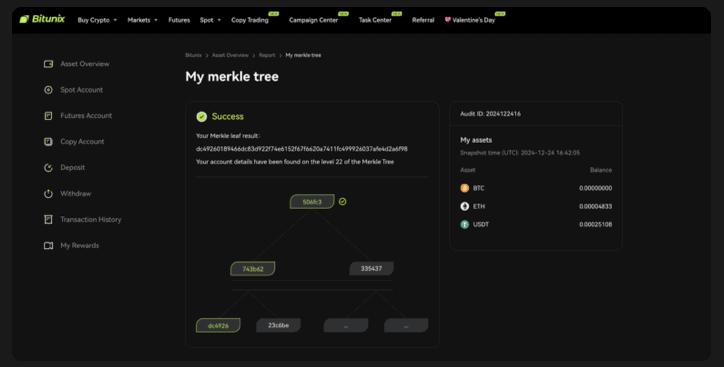
Task: Click the BTC coin icon
Action: [465, 188]
